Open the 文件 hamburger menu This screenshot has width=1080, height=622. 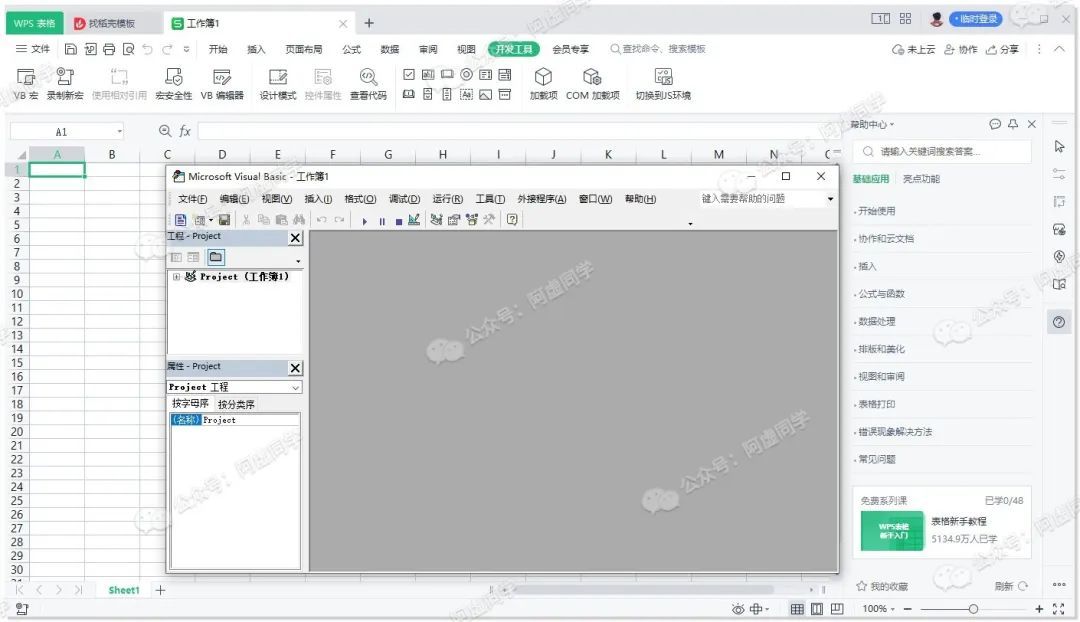tap(32, 49)
